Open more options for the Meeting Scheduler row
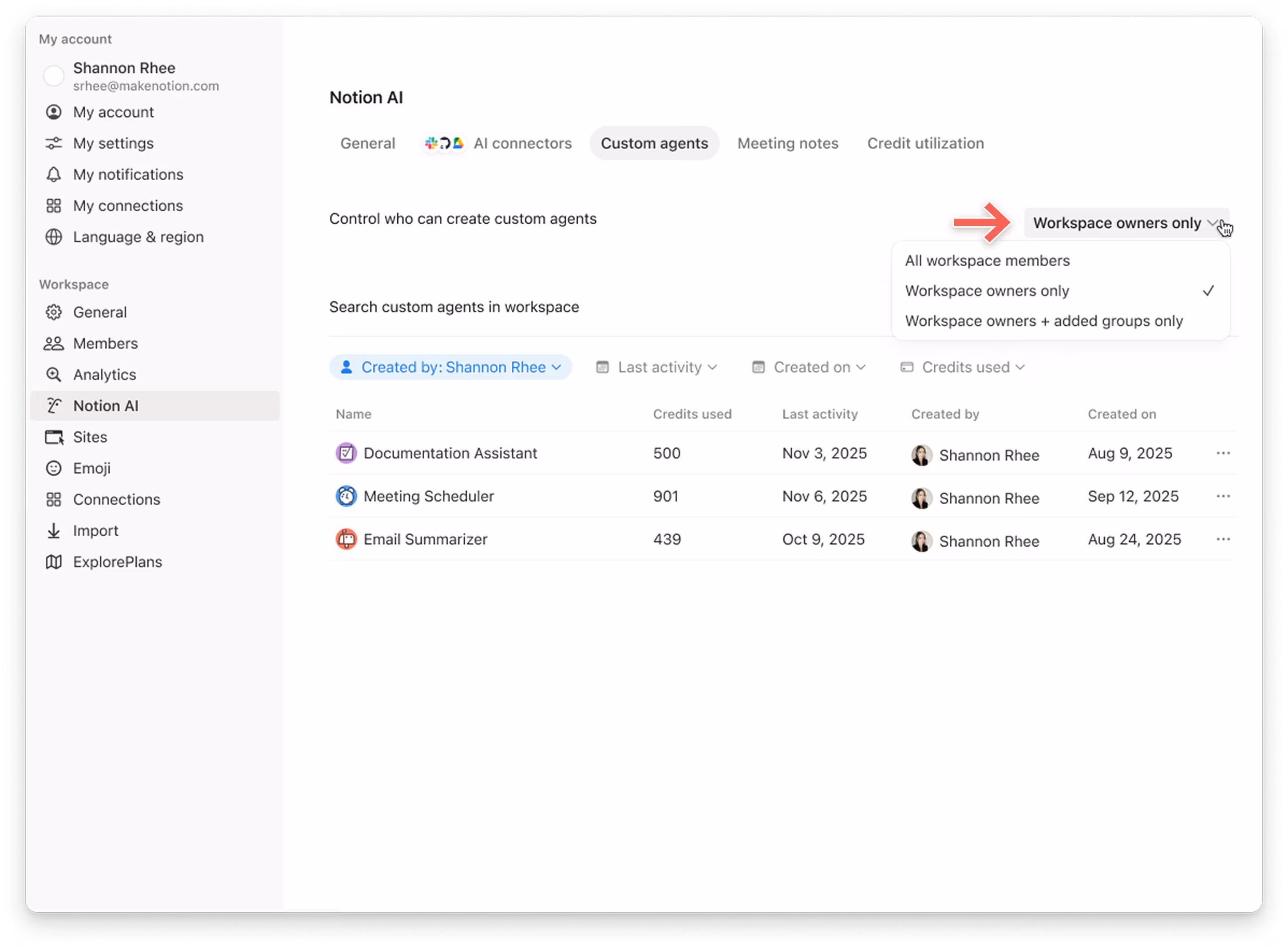 [x=1223, y=496]
